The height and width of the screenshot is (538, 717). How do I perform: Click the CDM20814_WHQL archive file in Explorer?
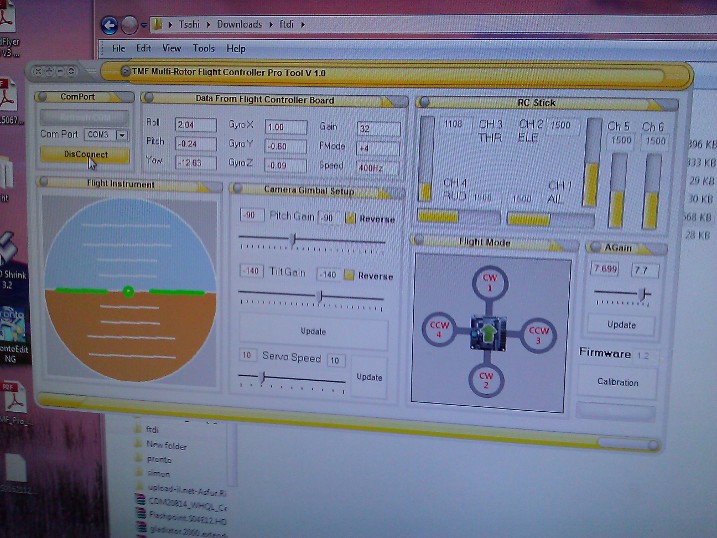point(182,504)
